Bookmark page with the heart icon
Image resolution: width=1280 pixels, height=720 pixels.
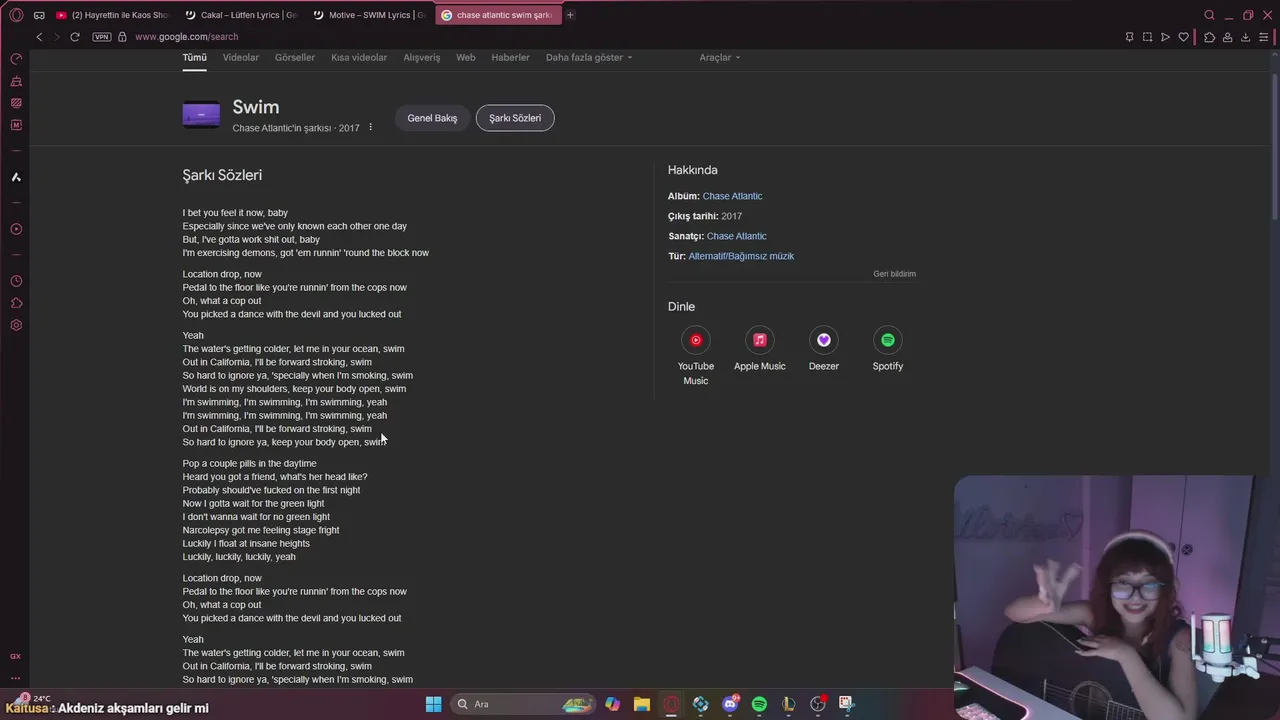tap(1183, 37)
